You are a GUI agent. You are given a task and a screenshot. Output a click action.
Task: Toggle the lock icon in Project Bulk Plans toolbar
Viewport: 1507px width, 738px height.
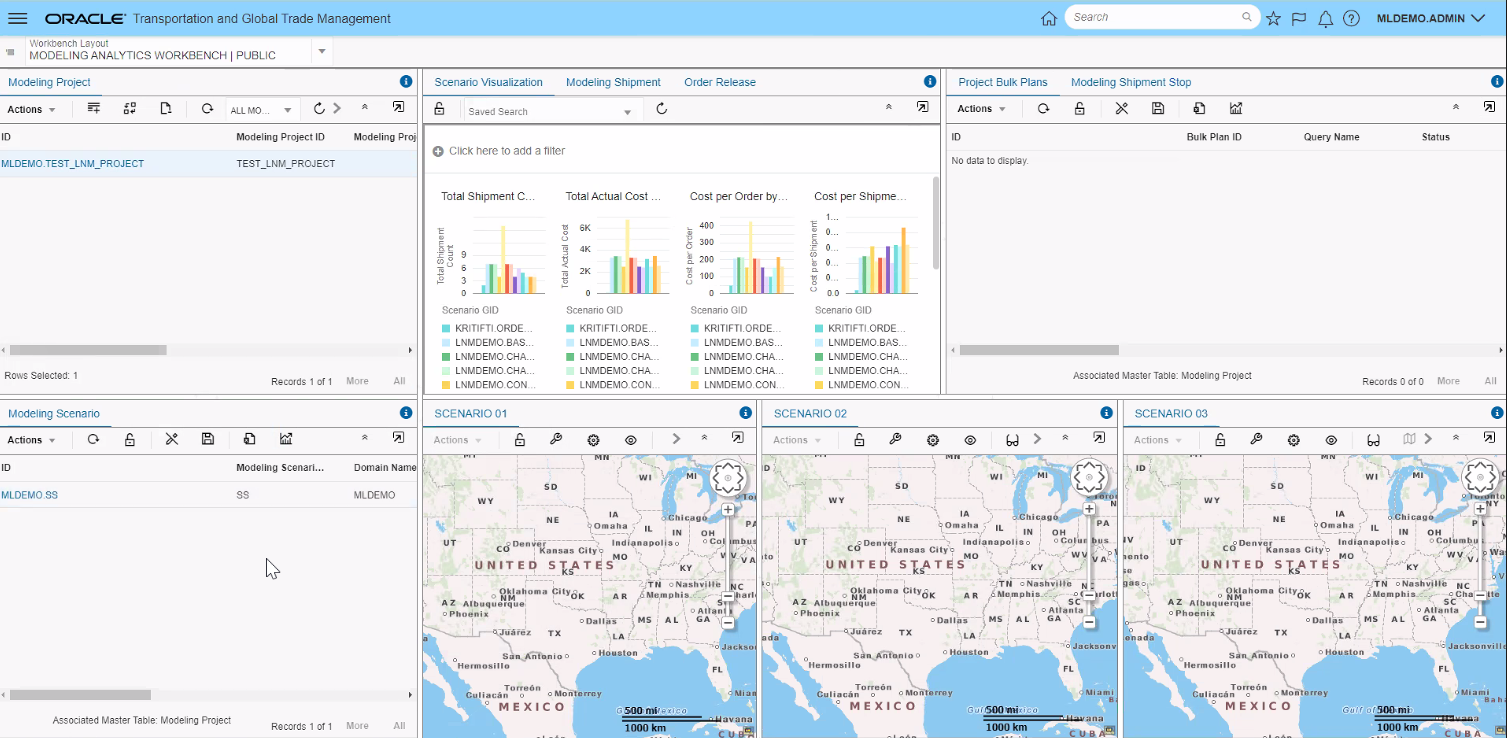[x=1079, y=109]
